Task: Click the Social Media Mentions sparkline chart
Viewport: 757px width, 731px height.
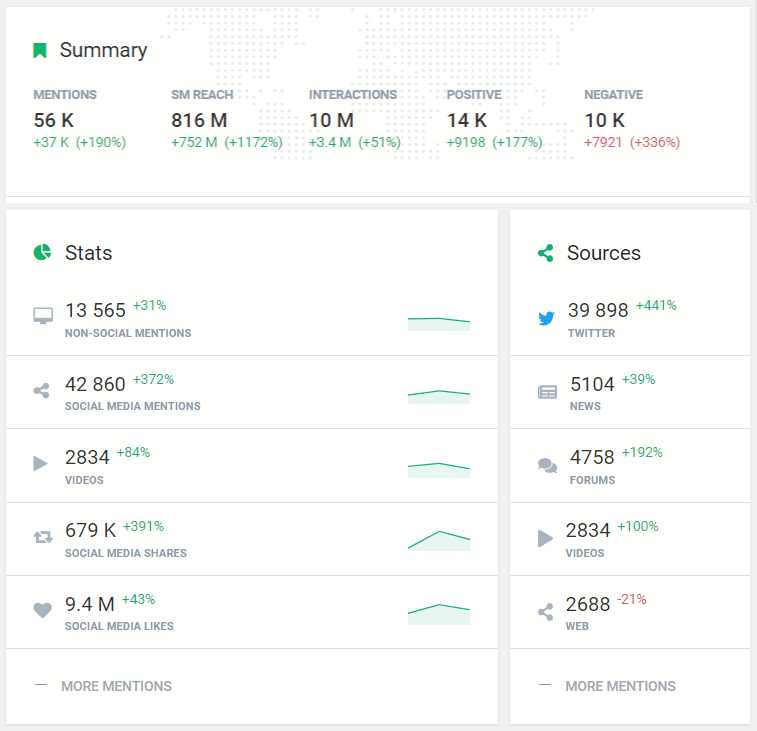Action: (439, 397)
